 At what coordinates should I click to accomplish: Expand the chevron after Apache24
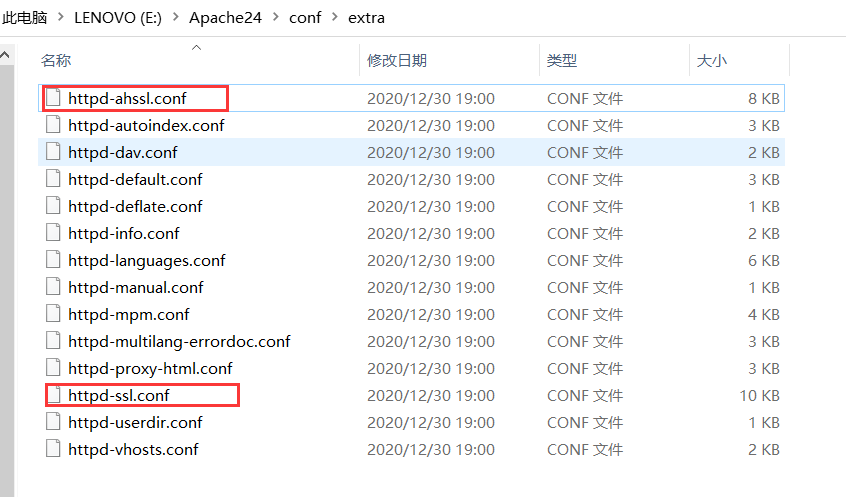point(275,17)
